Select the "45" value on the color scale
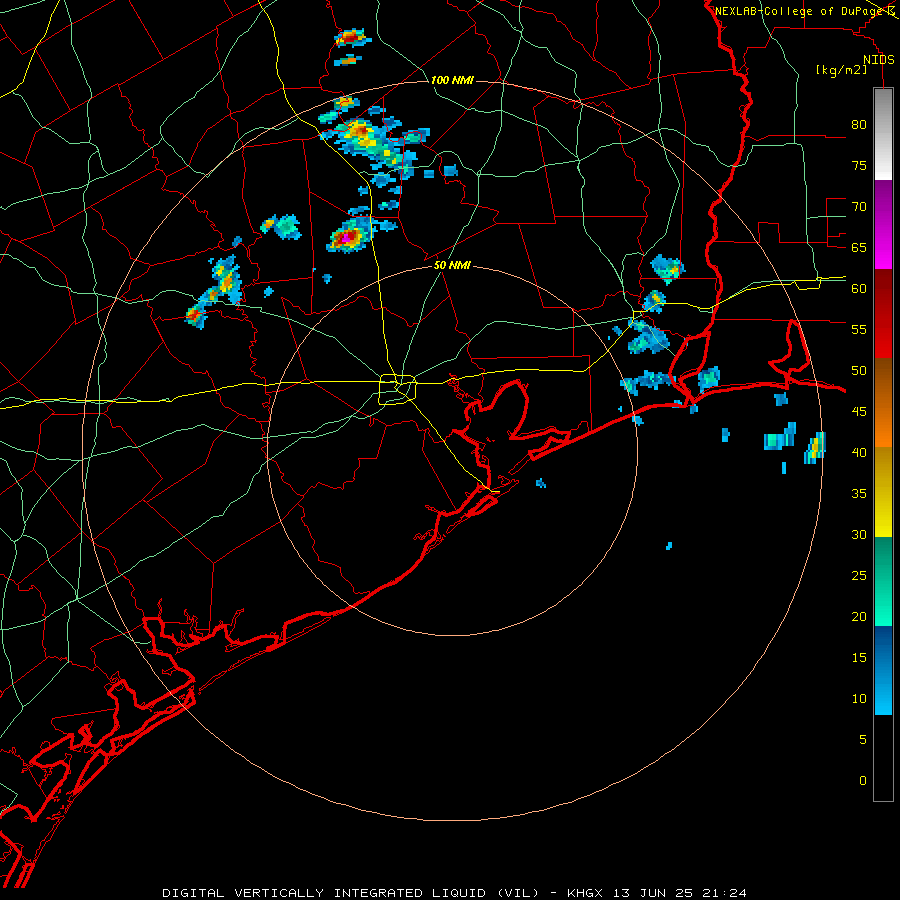The image size is (900, 900). point(859,412)
